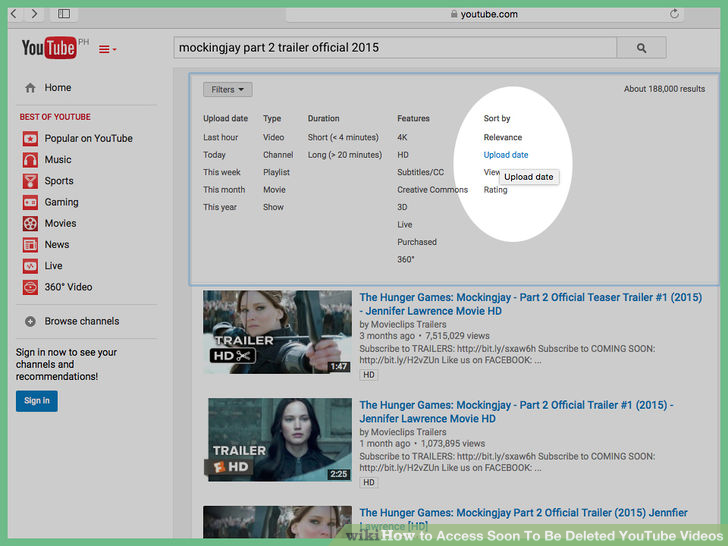Enable the Live feature filter
The height and width of the screenshot is (546, 728).
point(404,225)
